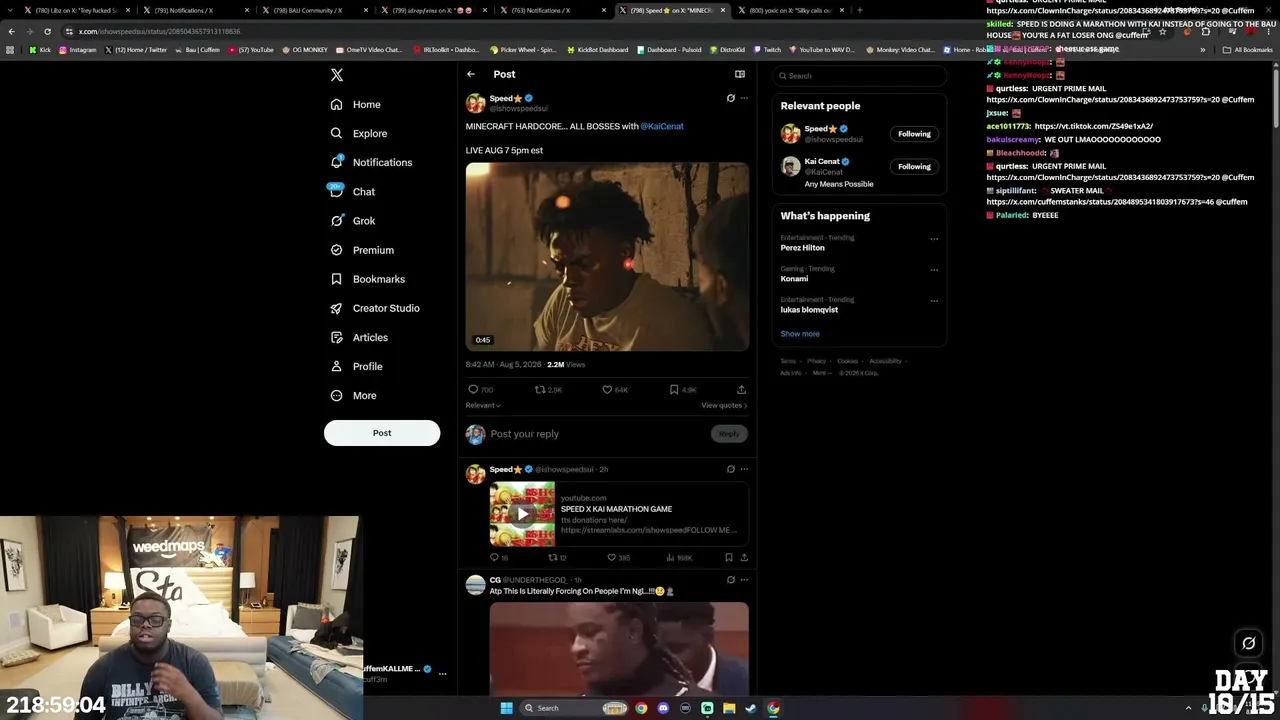This screenshot has height=720, width=1280.
Task: Switch to the yoxic on X browser tab
Action: 790,10
